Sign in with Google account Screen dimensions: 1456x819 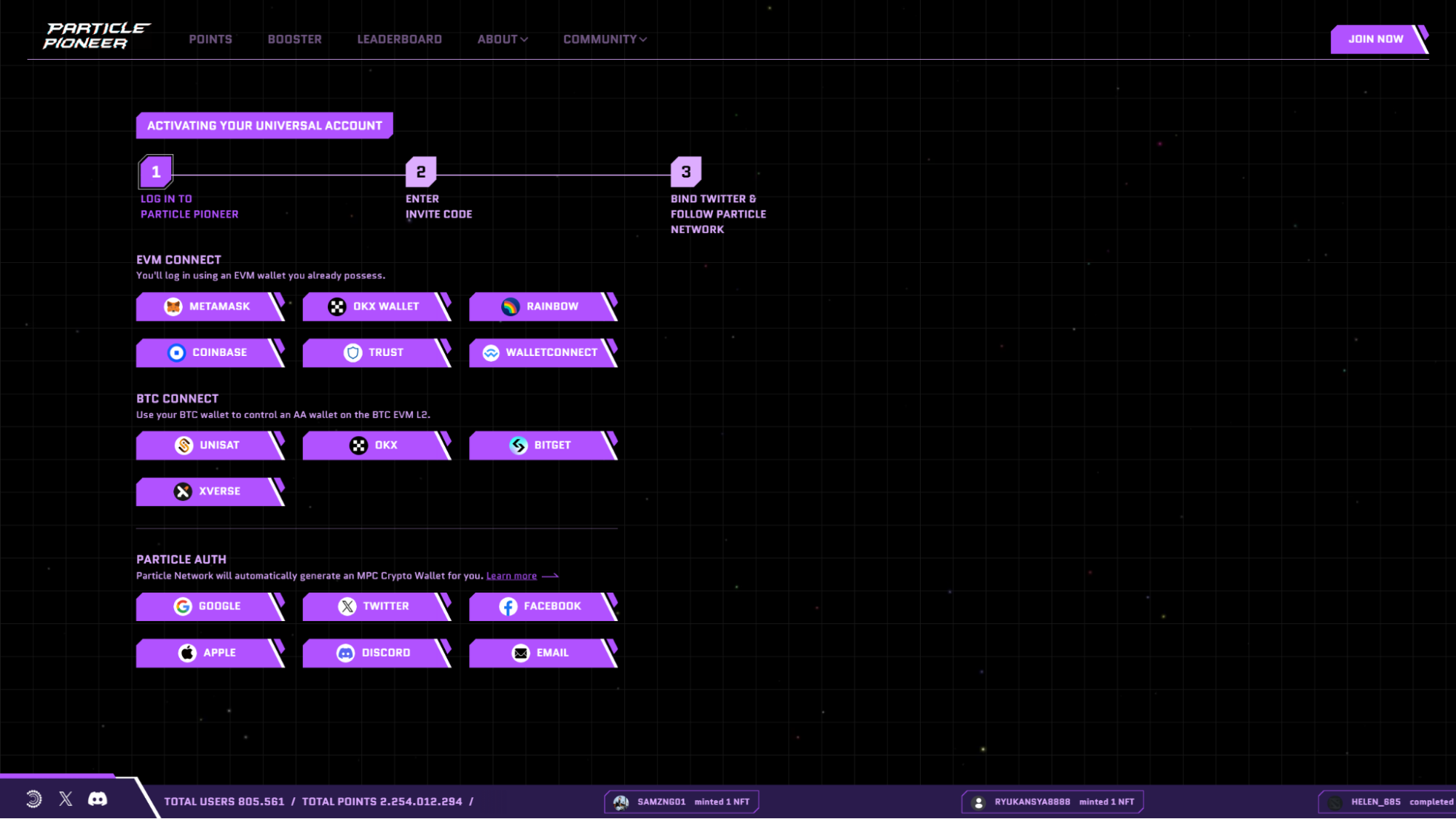(209, 606)
